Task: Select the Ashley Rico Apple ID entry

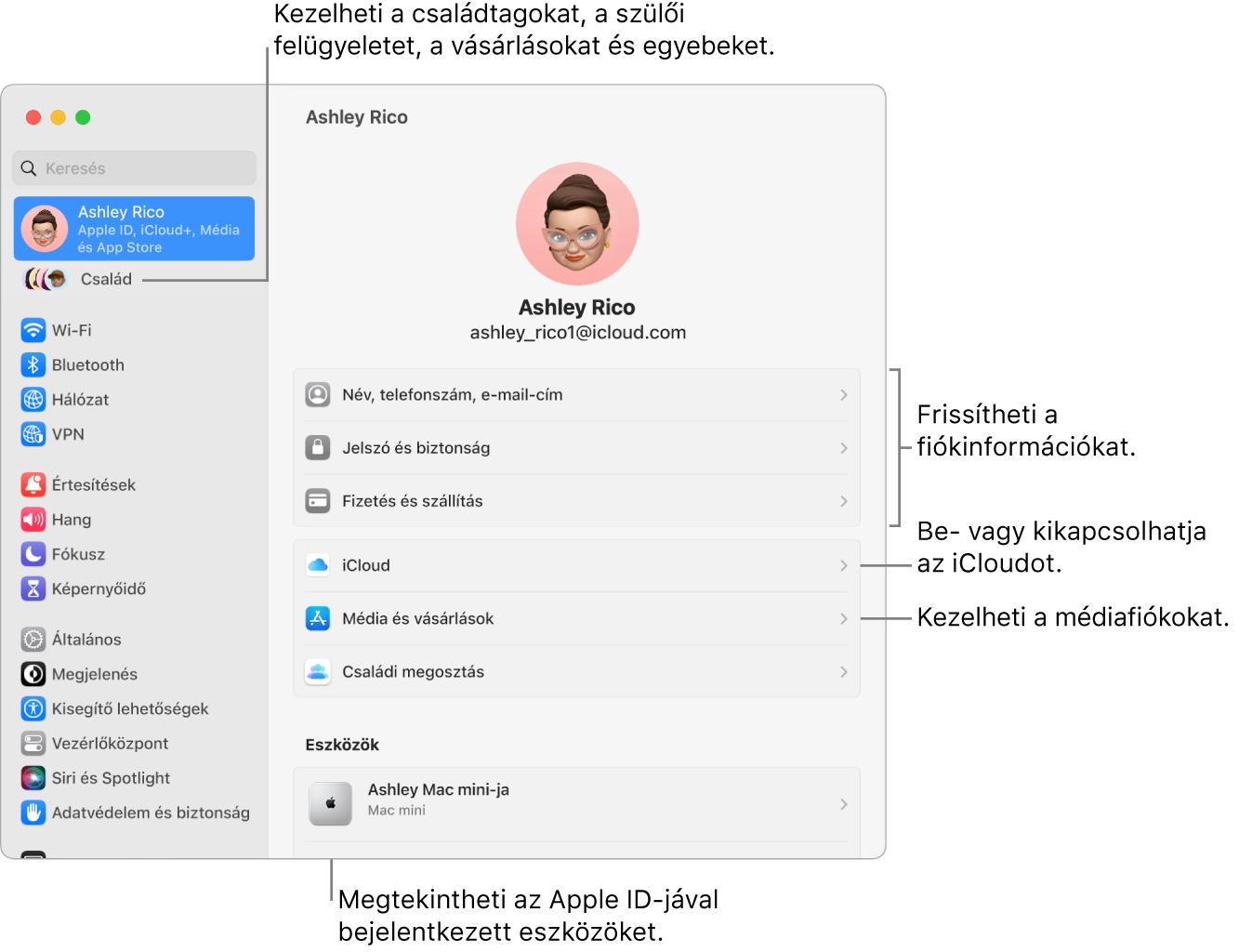Action: tap(134, 229)
